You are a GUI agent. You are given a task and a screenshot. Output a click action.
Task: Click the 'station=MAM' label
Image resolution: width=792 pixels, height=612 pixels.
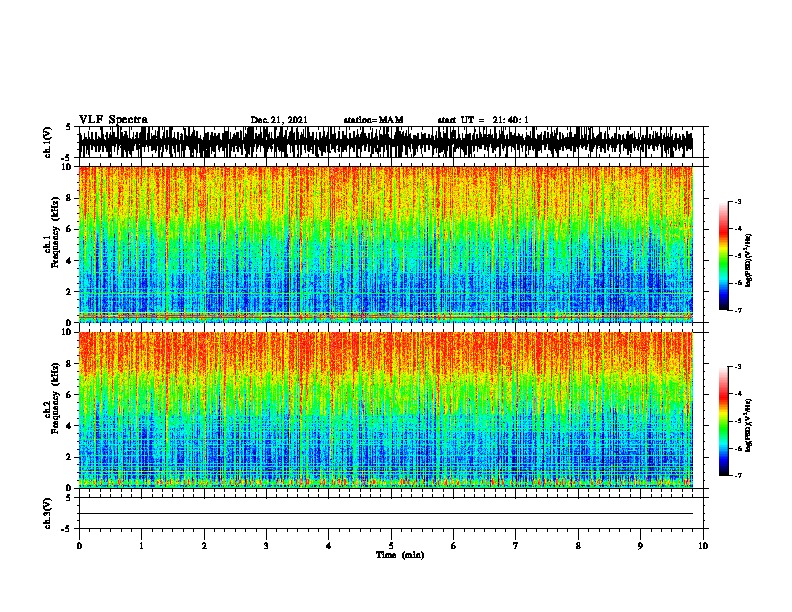coord(373,120)
